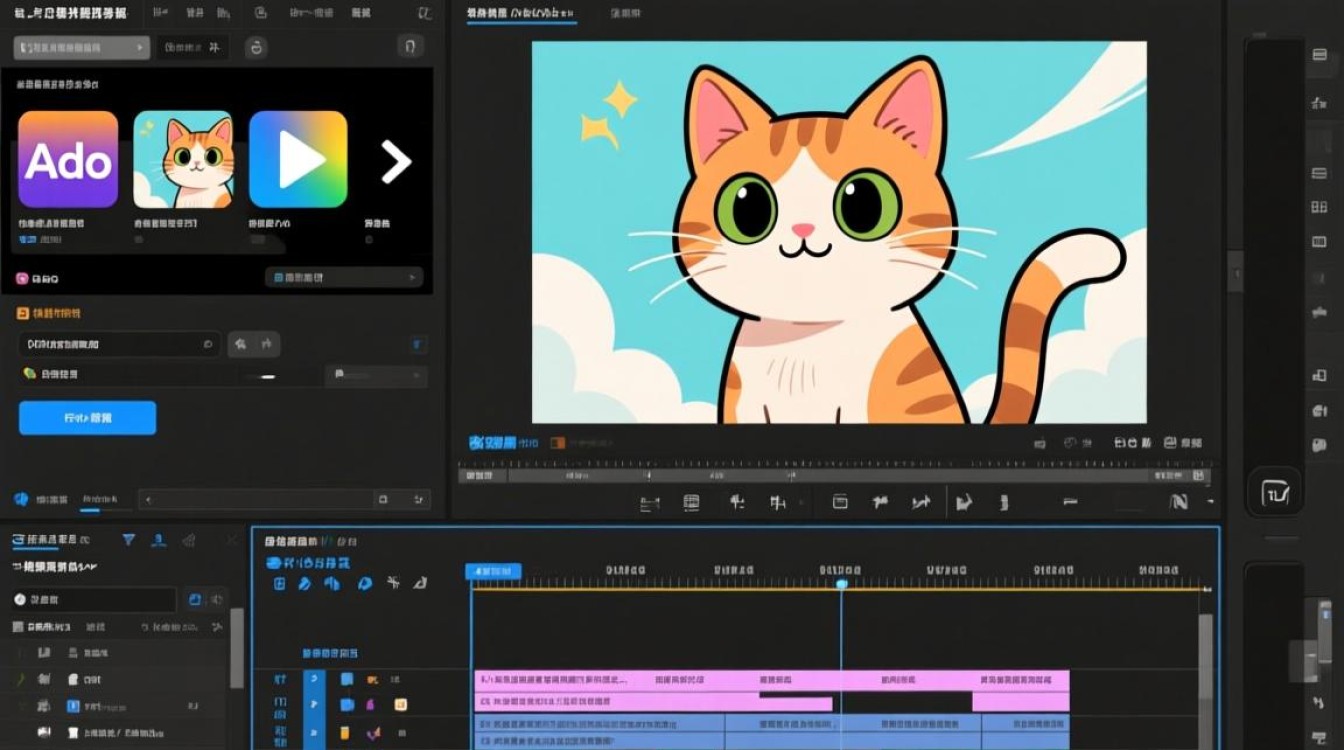1344x750 pixels.
Task: Click the first blue tool icon above the timeline tracks
Action: pos(279,583)
